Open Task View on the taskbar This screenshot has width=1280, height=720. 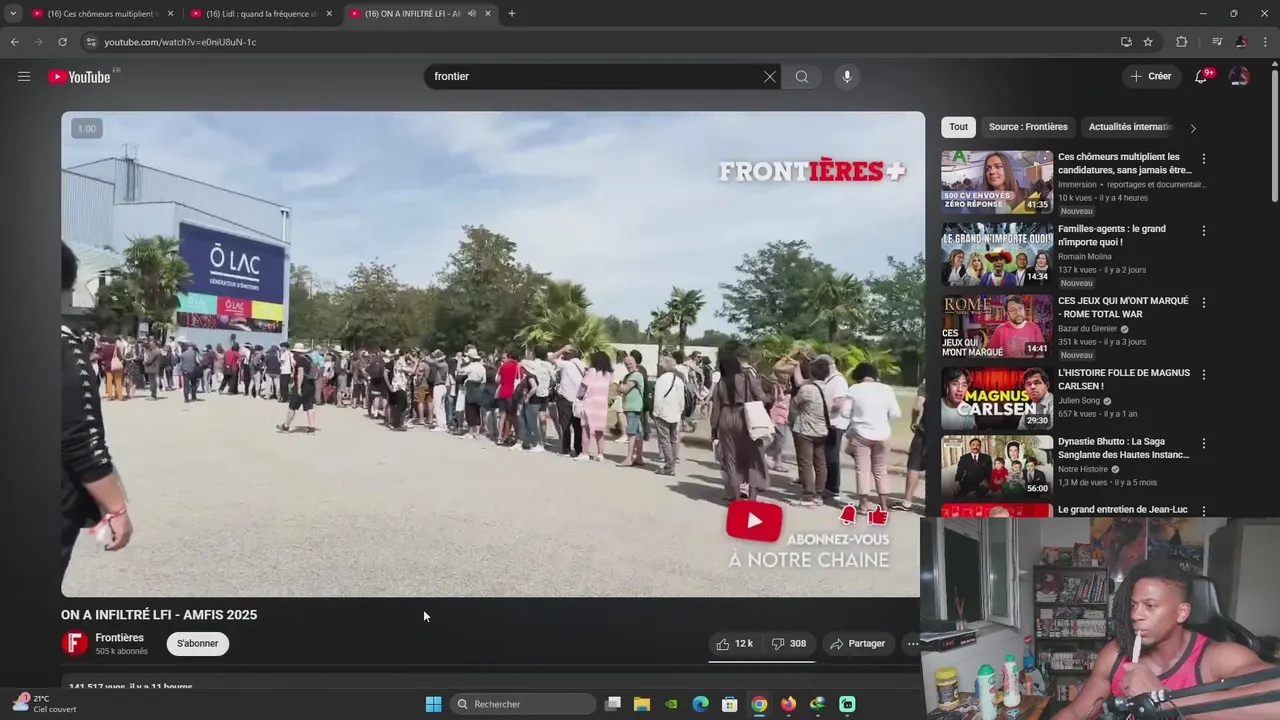click(x=613, y=704)
